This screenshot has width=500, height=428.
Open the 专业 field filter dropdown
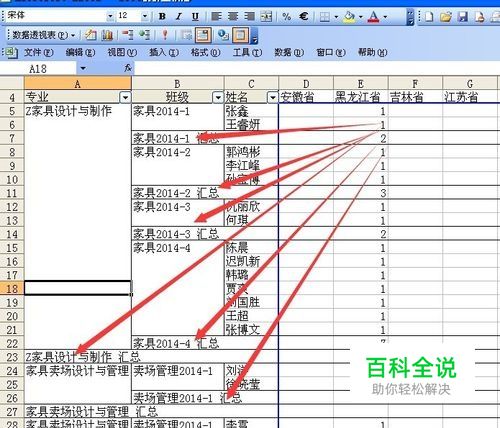point(125,98)
